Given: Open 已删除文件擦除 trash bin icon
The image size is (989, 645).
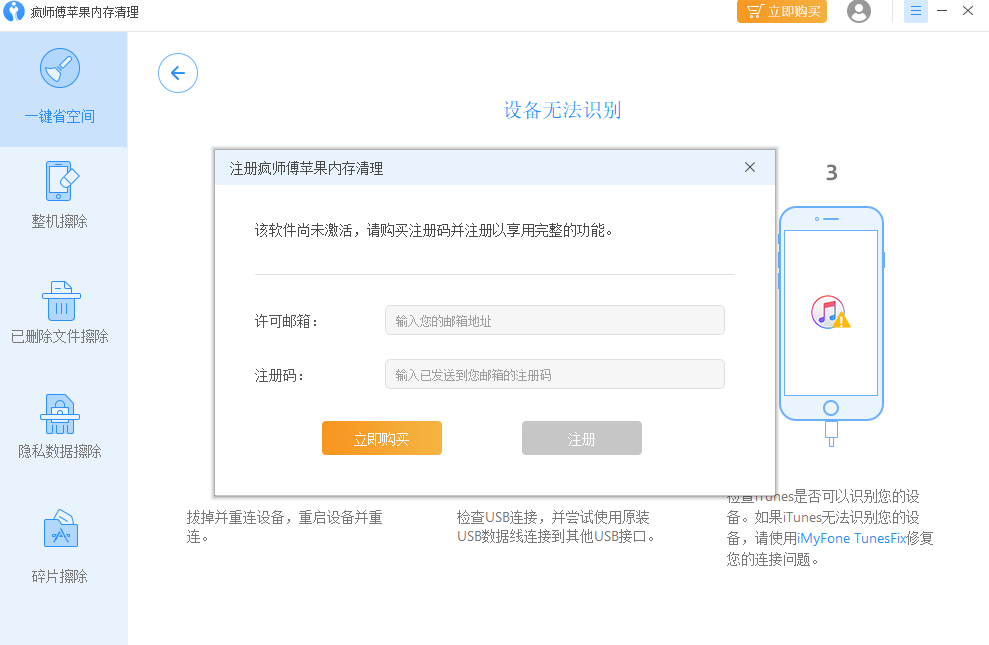Looking at the screenshot, I should point(61,301).
